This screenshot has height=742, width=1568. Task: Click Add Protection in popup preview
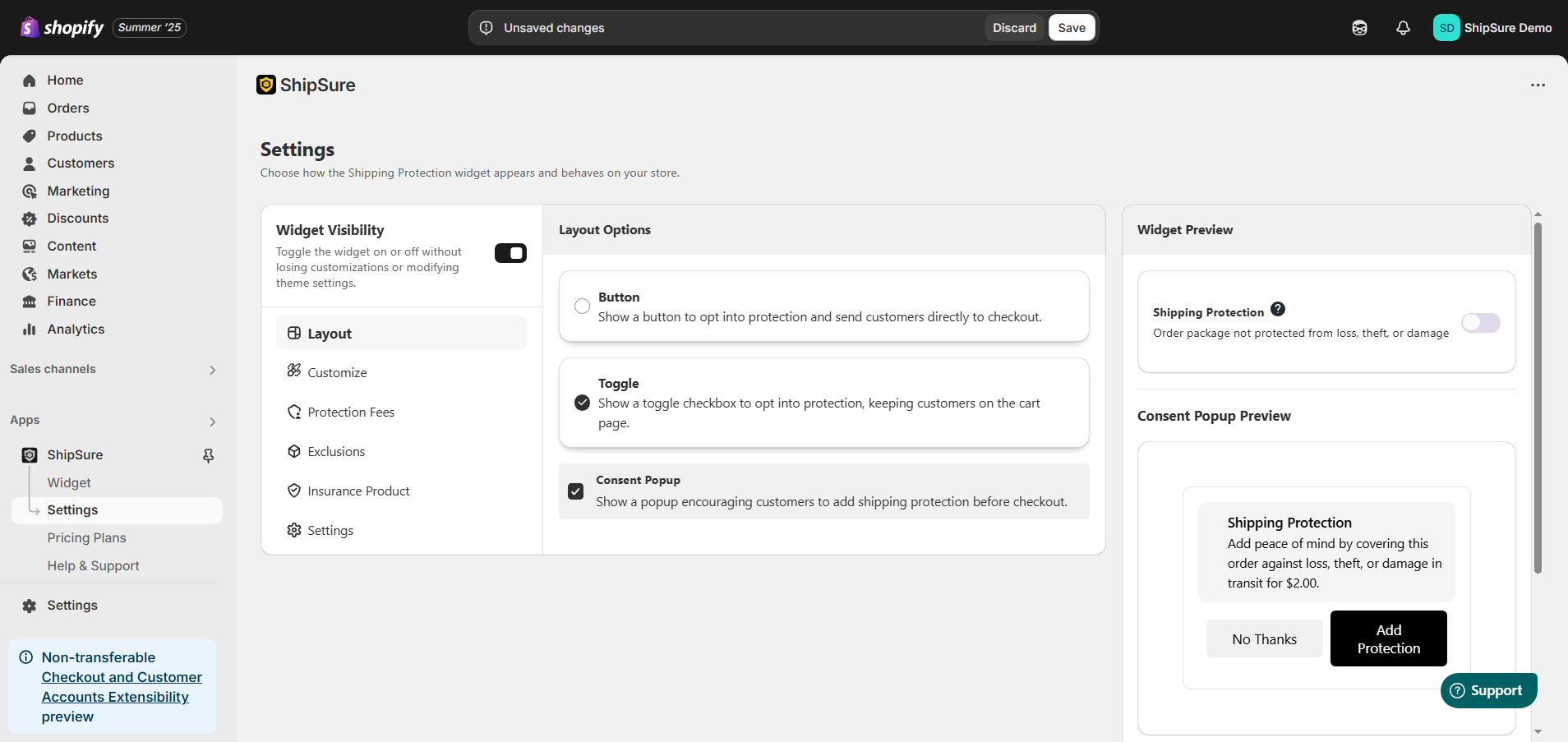pyautogui.click(x=1389, y=638)
